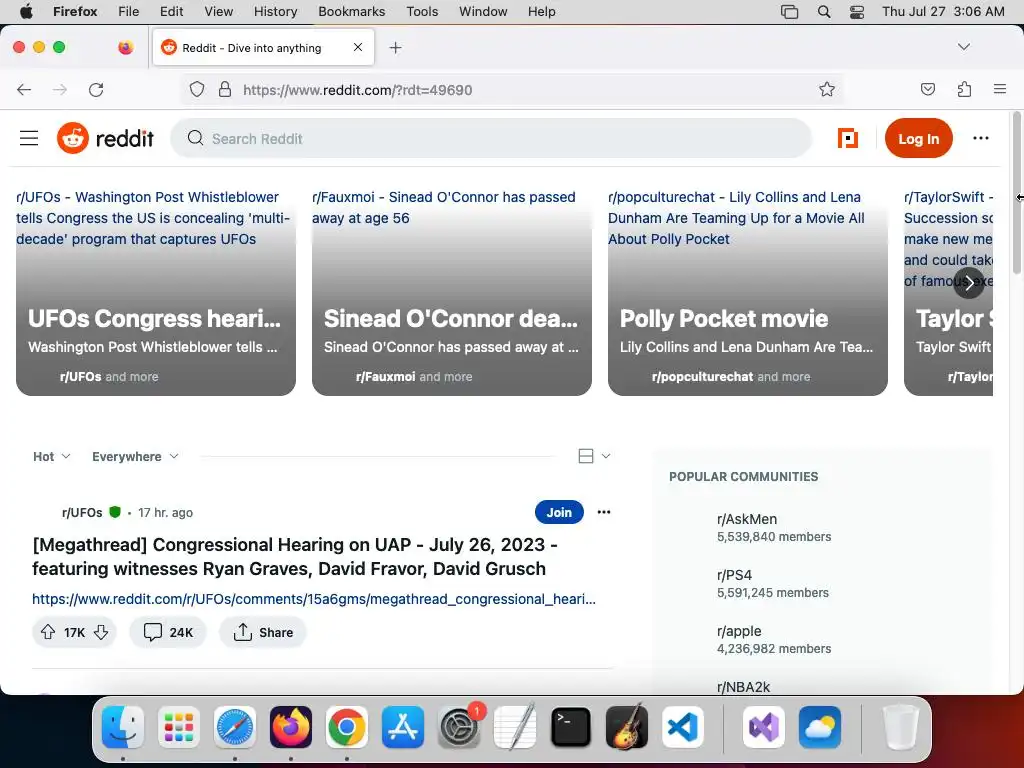The width and height of the screenshot is (1024, 768).
Task: Join the r/UFOs community
Action: [559, 512]
